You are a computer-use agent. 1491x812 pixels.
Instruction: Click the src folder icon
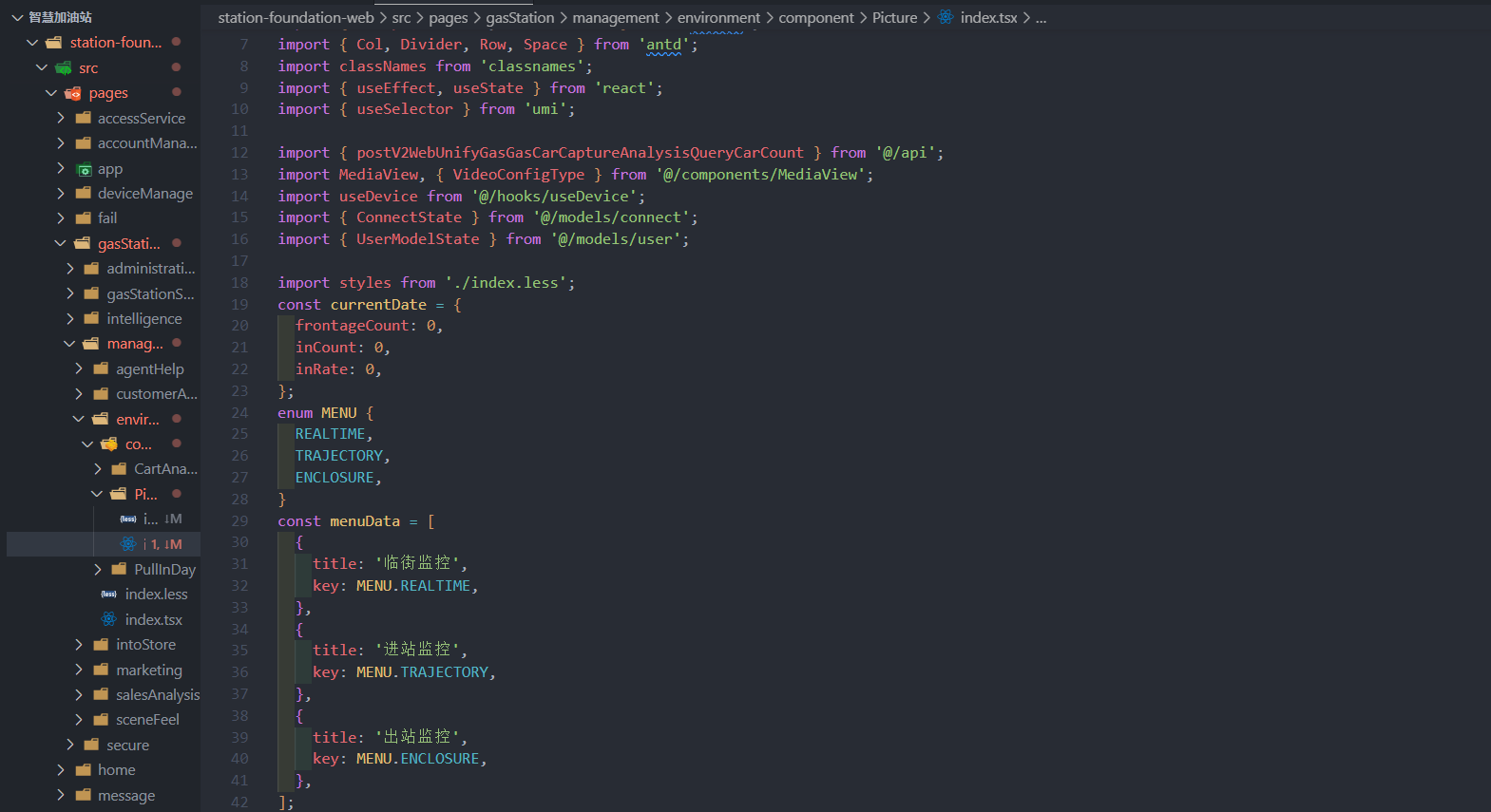click(x=64, y=68)
